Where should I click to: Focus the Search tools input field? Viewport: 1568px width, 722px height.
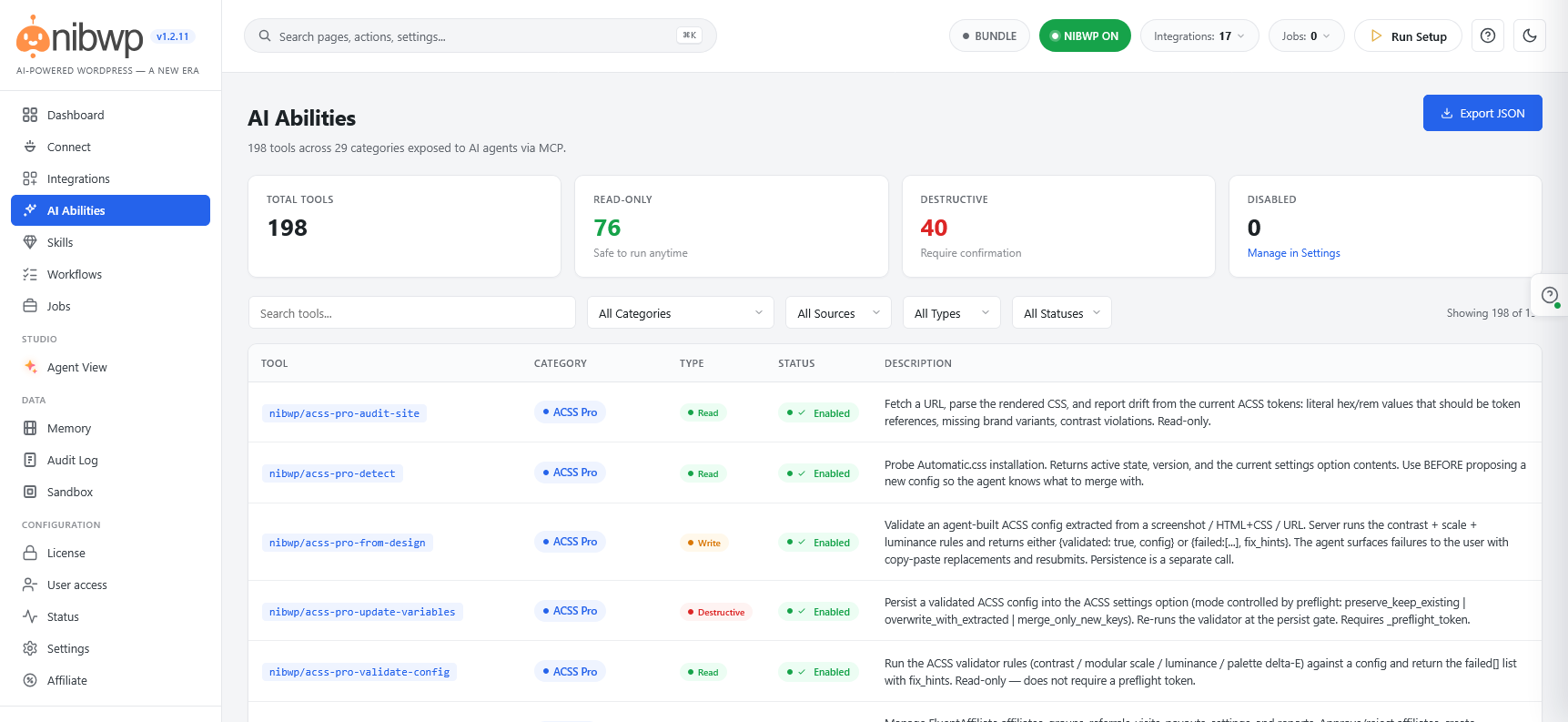[412, 312]
